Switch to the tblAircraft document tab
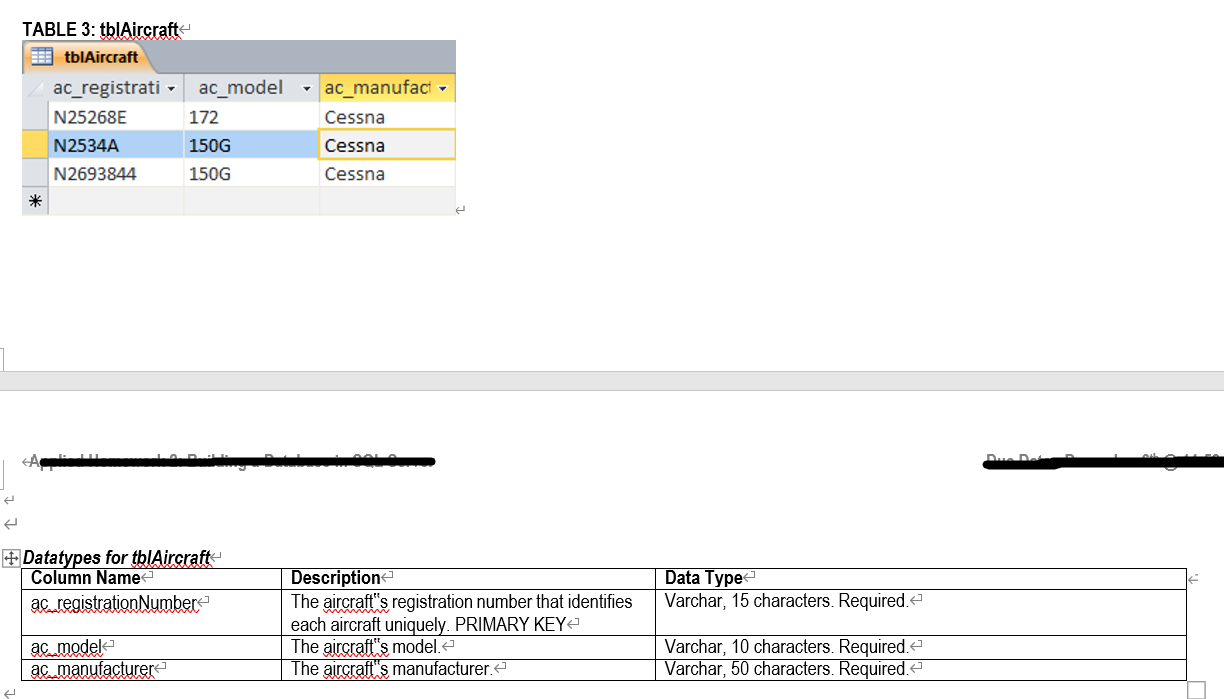 [x=100, y=57]
